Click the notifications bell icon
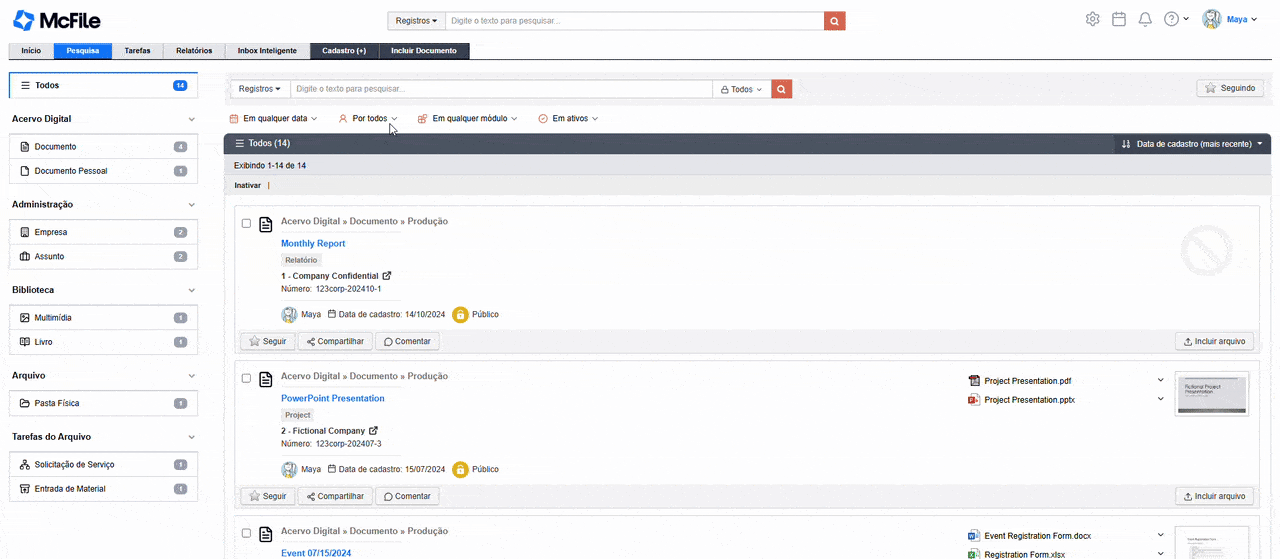The image size is (1280, 559). [1145, 19]
